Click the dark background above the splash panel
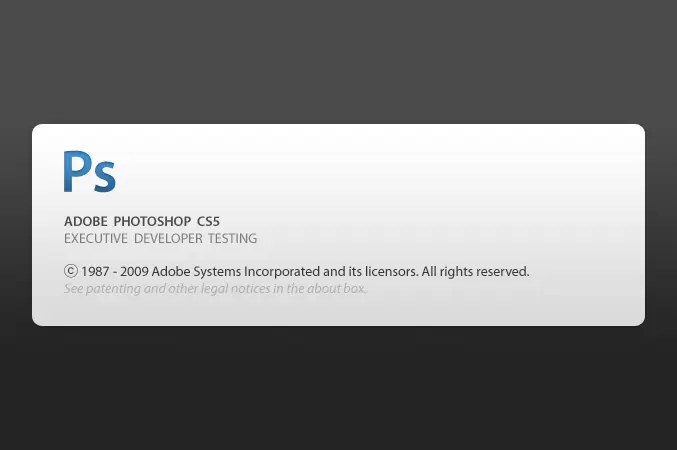The width and height of the screenshot is (677, 450). pos(338,60)
